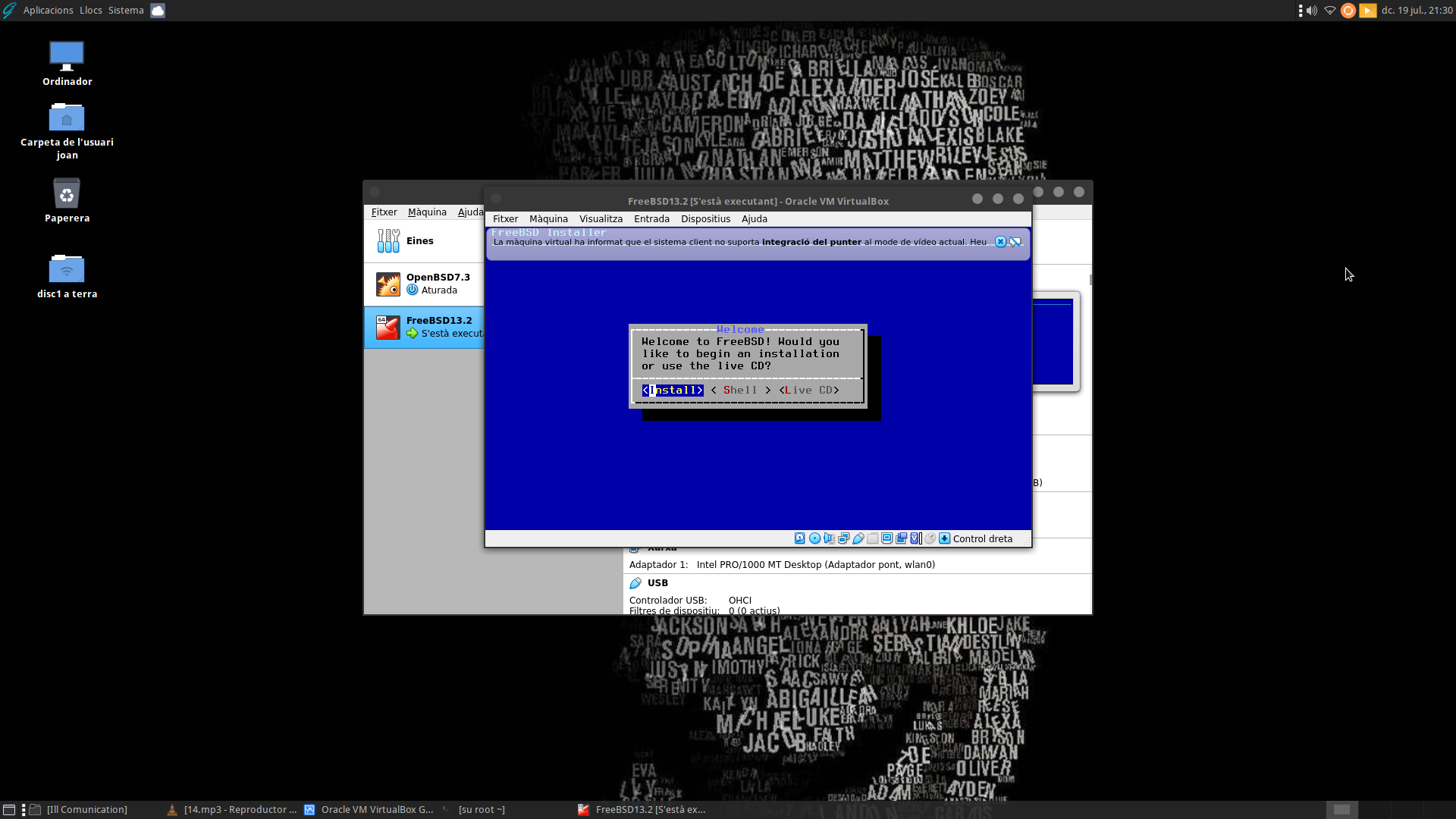Click the cloud icon in top panel
The image size is (1456, 819).
tap(157, 11)
